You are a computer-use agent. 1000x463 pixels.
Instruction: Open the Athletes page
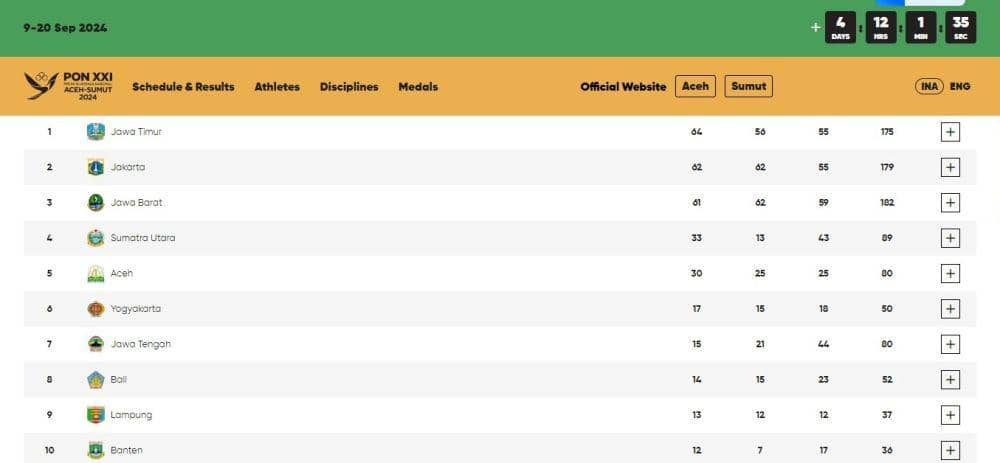277,87
